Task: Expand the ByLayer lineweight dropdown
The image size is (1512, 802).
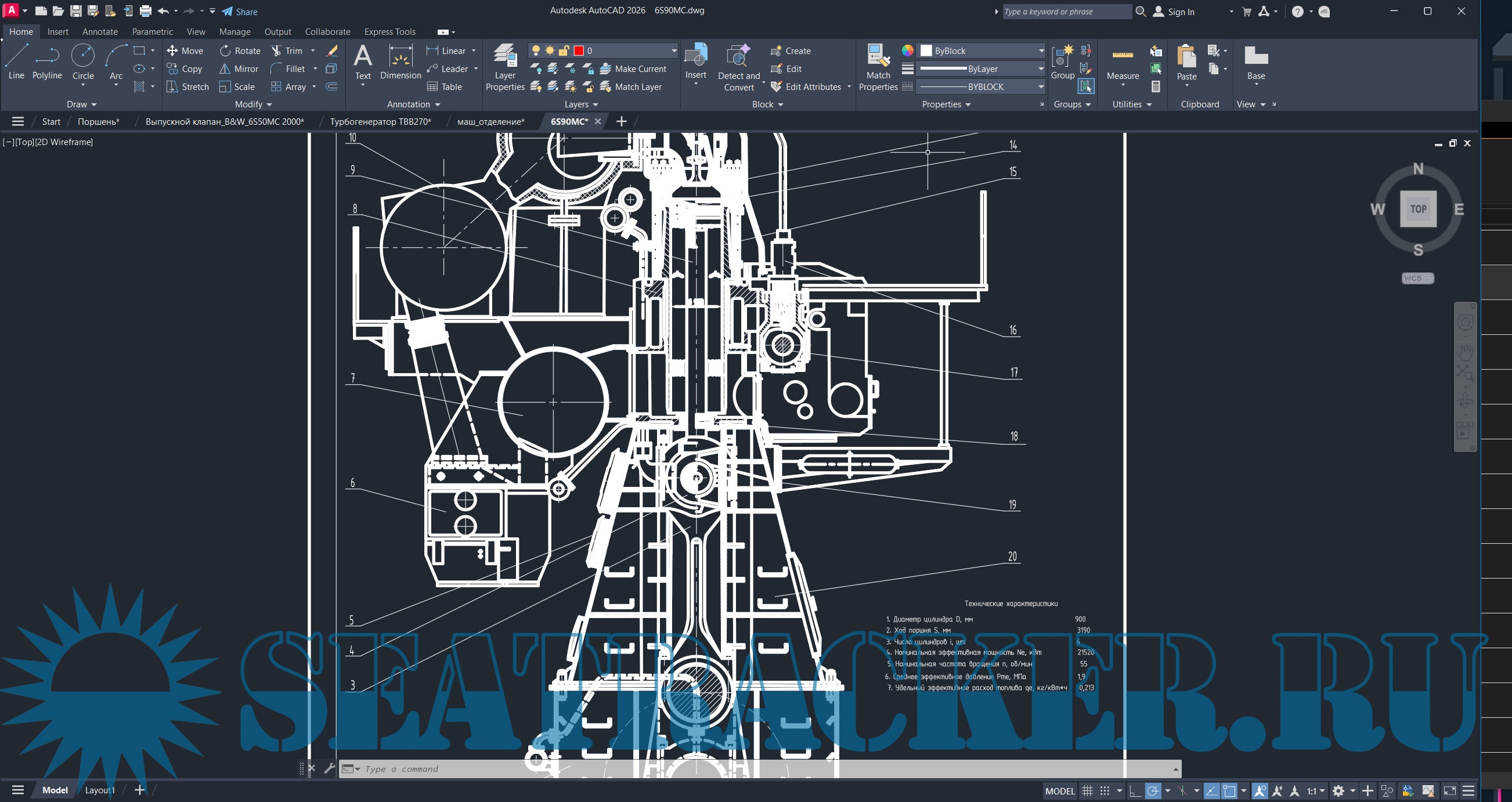Action: point(1040,68)
